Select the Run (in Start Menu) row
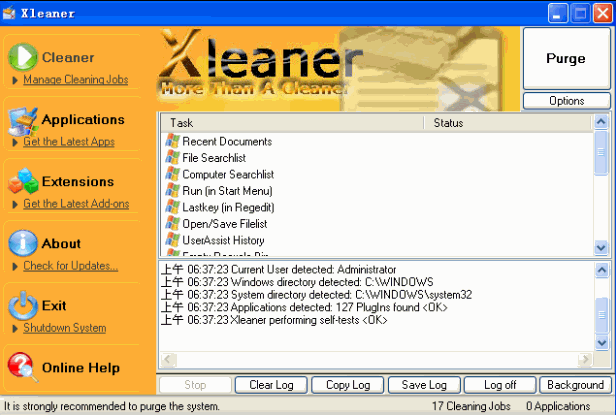Image resolution: width=616 pixels, height=415 pixels. [x=377, y=190]
